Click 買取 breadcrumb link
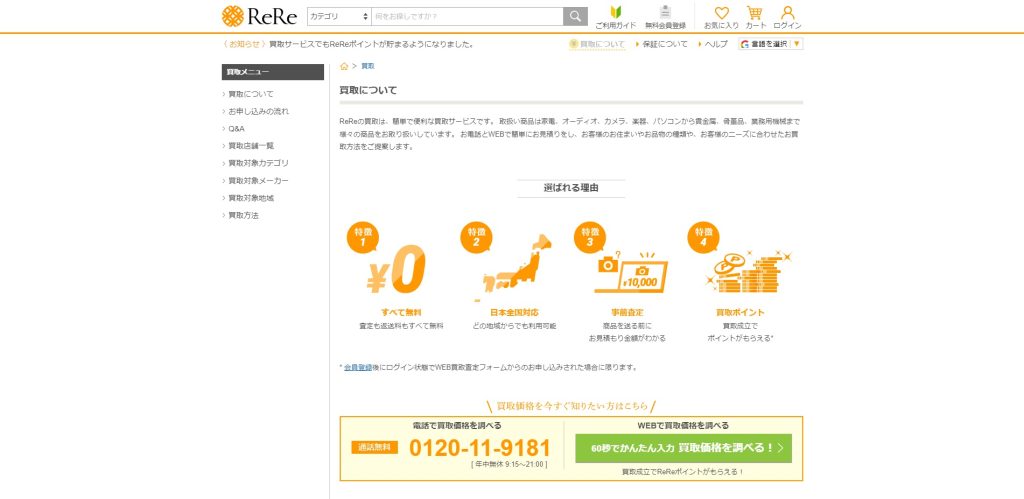 [368, 66]
